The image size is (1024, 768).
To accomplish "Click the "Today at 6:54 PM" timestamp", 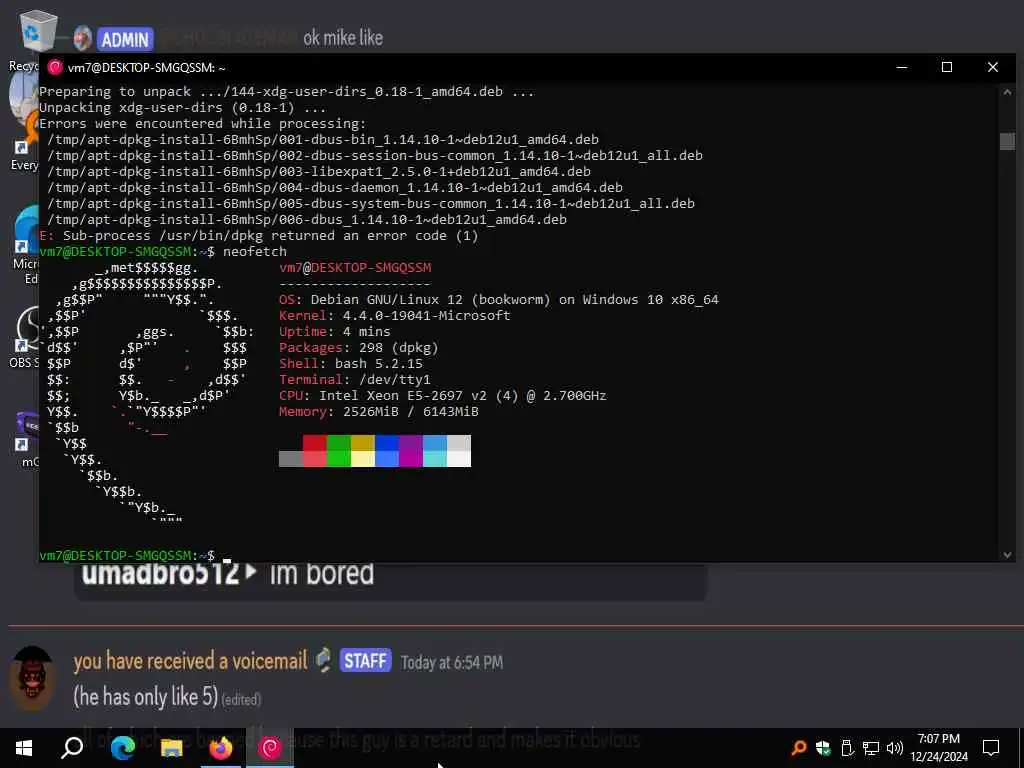I will [x=452, y=663].
